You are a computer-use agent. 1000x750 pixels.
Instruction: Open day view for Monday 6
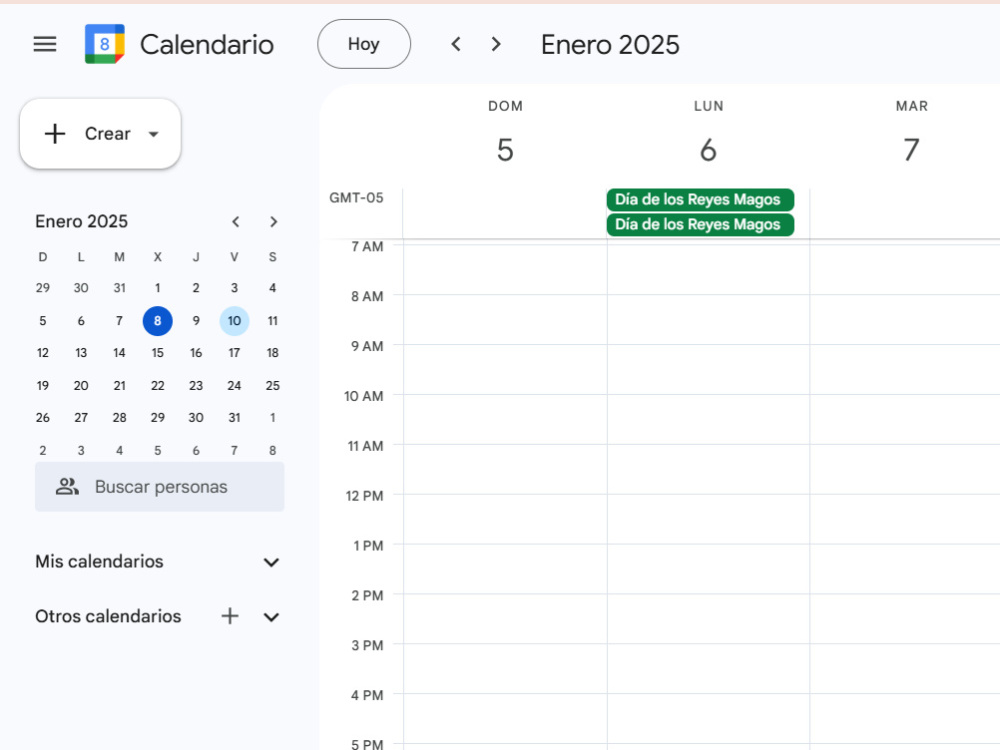coord(708,151)
